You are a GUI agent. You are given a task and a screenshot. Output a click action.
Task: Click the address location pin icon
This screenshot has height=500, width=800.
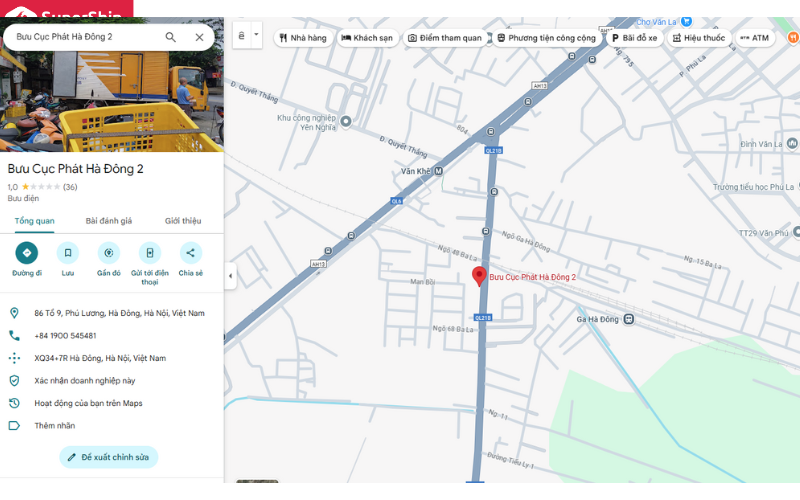coord(14,313)
